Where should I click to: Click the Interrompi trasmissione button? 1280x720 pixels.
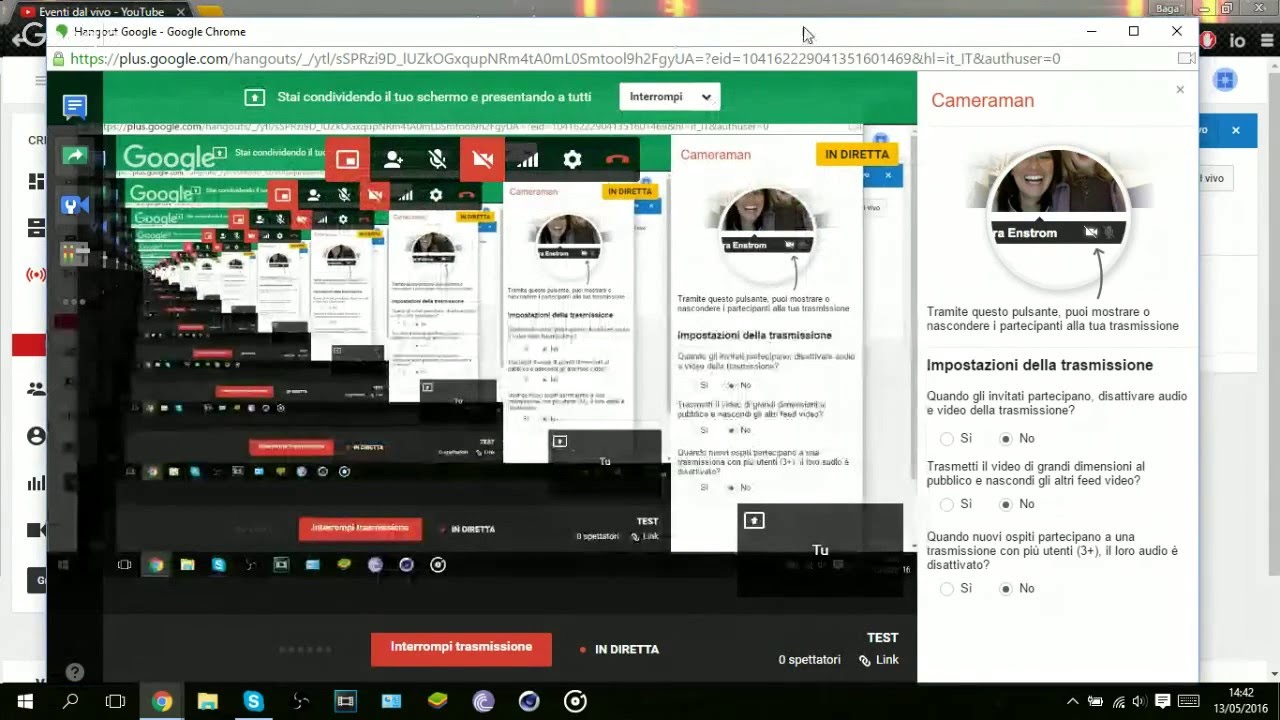461,648
